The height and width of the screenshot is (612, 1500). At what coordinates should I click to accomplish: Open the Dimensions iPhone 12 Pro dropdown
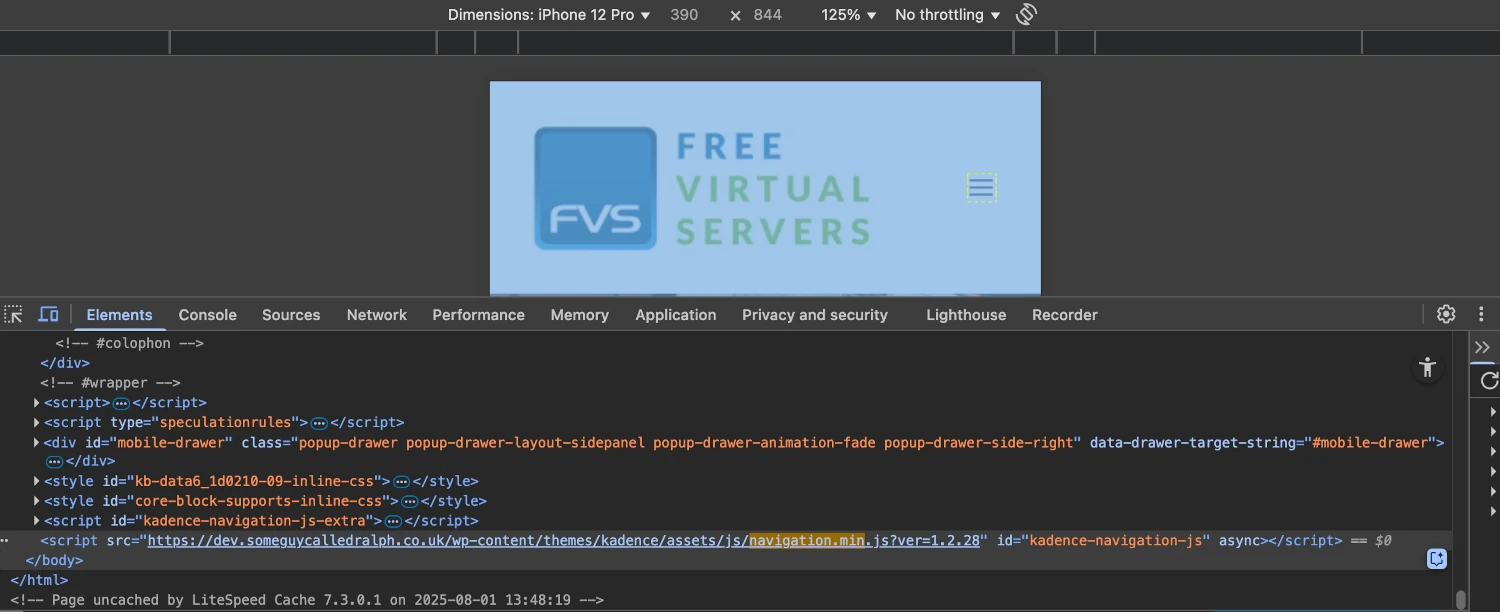549,15
